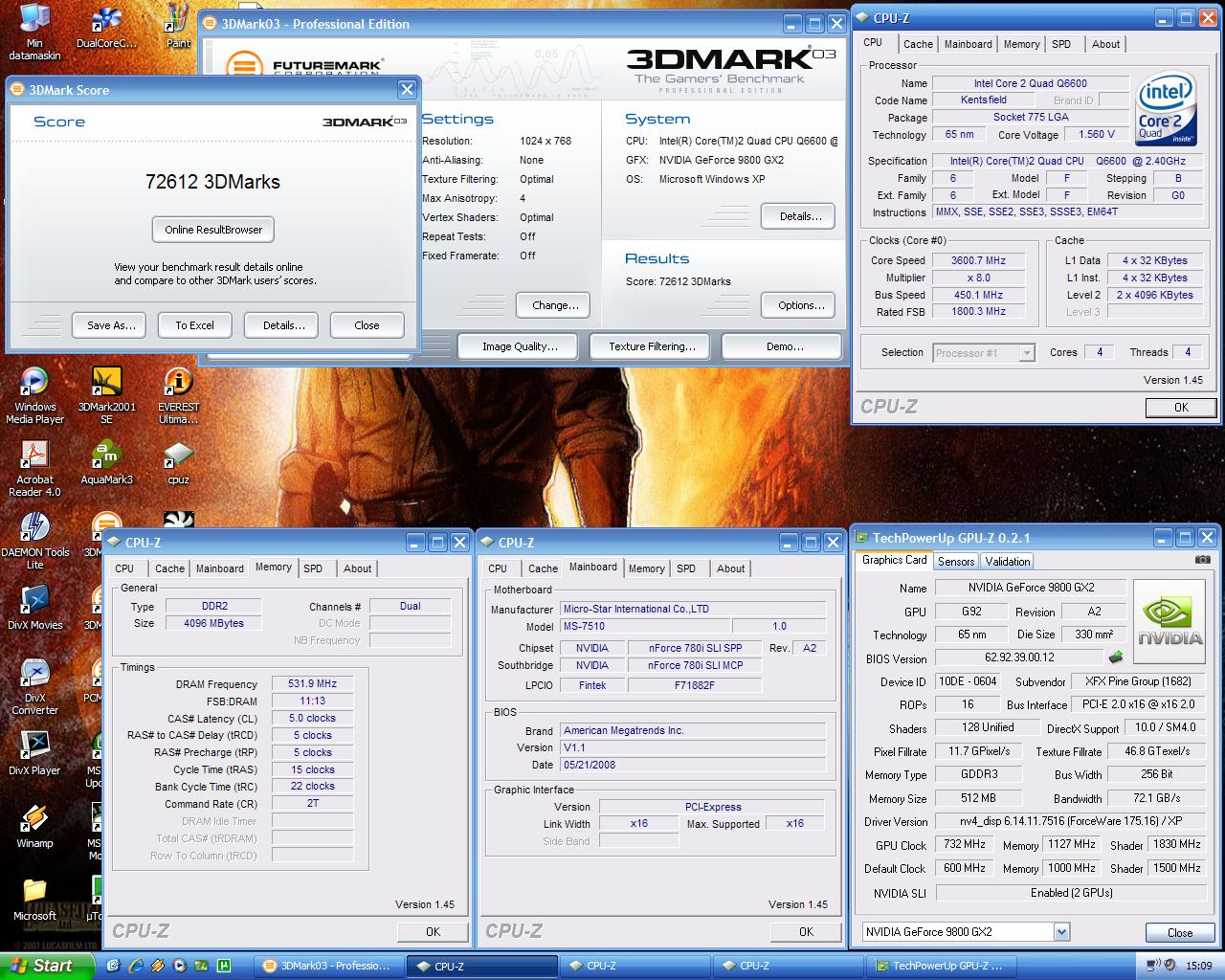Open the Processor #1 selection dropdown in CPU-Z
Image resolution: width=1225 pixels, height=980 pixels.
(x=1027, y=353)
